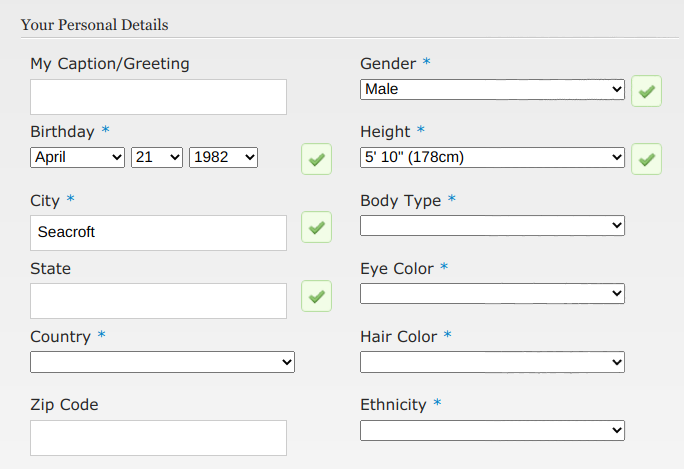Image resolution: width=684 pixels, height=469 pixels.
Task: Expand the Body Type dropdown
Action: click(x=492, y=226)
